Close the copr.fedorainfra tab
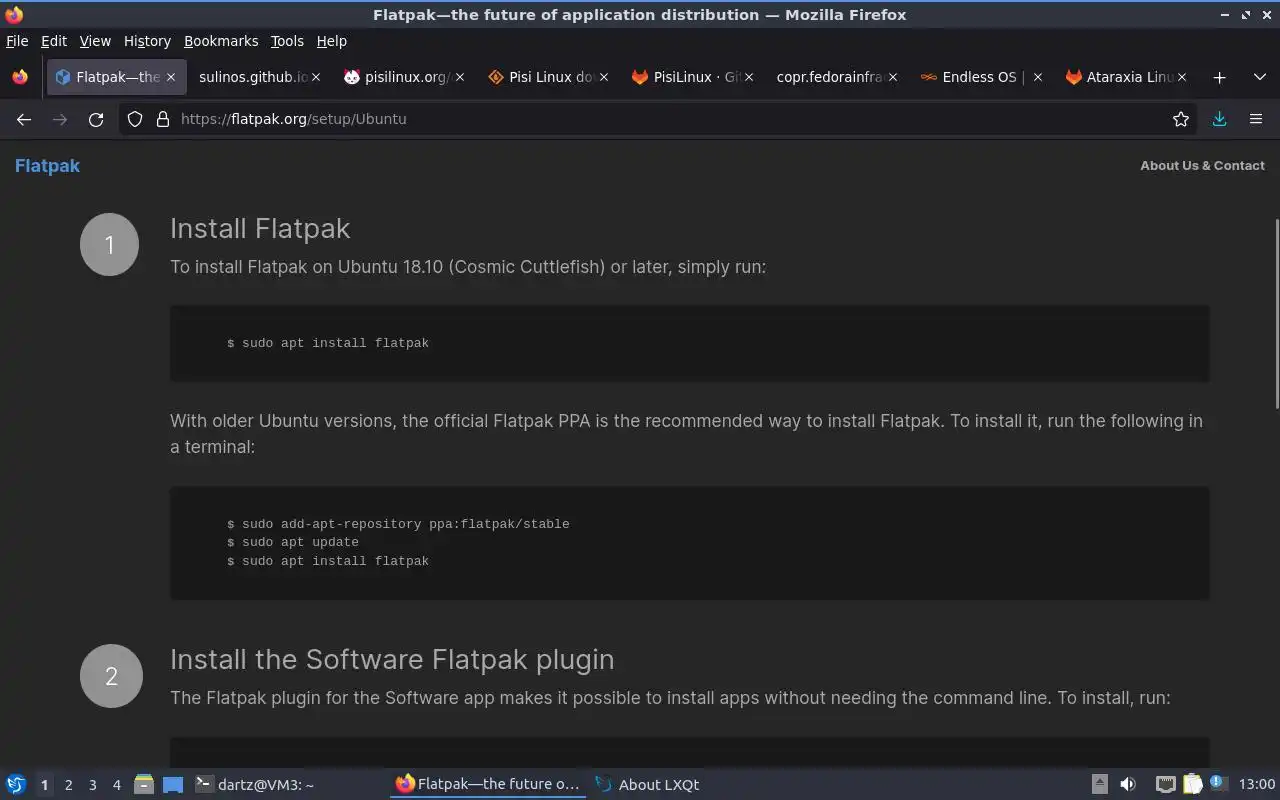 pos(893,77)
